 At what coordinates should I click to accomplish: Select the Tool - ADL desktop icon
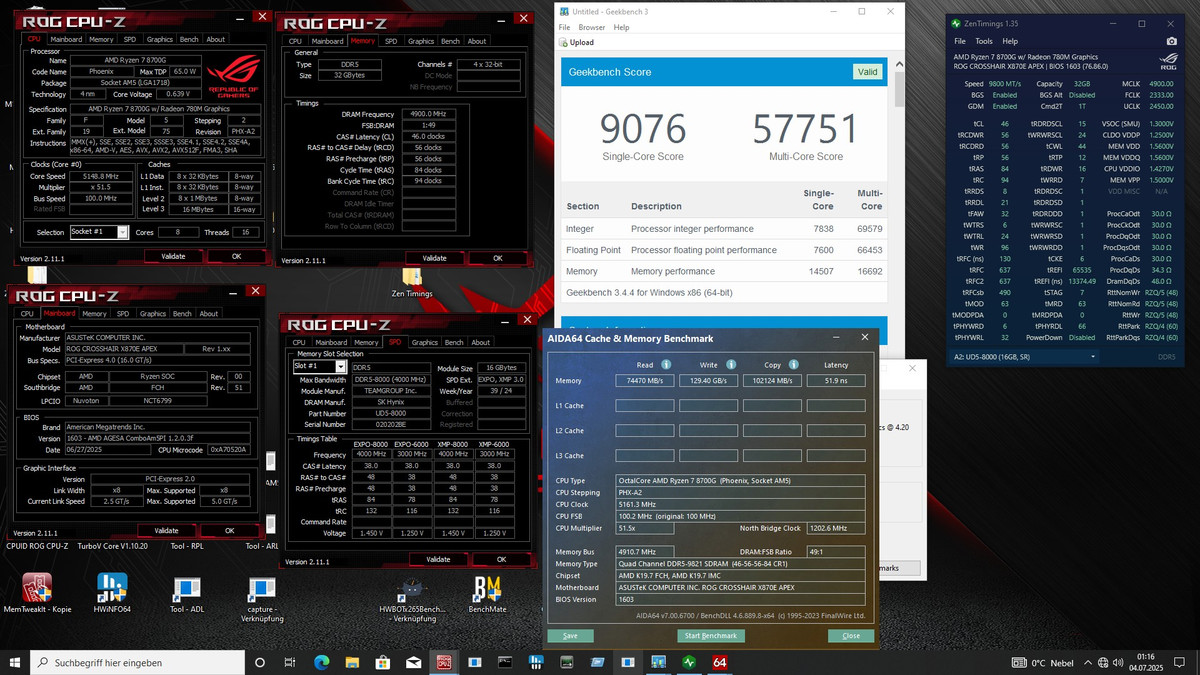187,594
